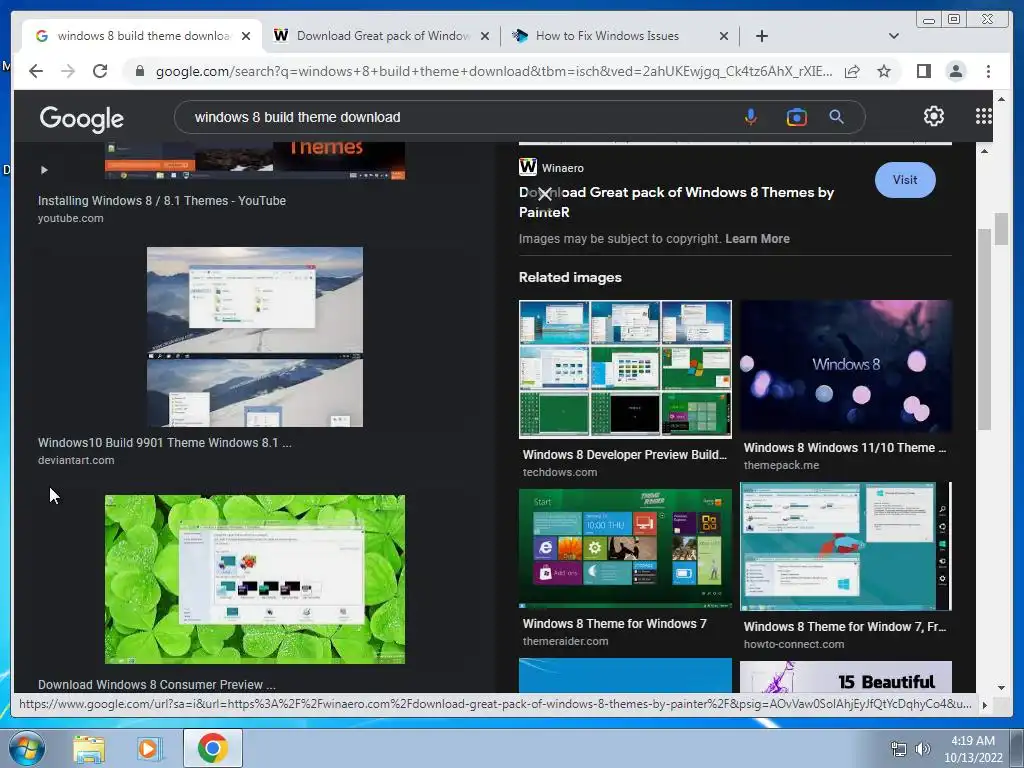Start voice search with microphone icon
The width and height of the screenshot is (1024, 768).
(751, 117)
